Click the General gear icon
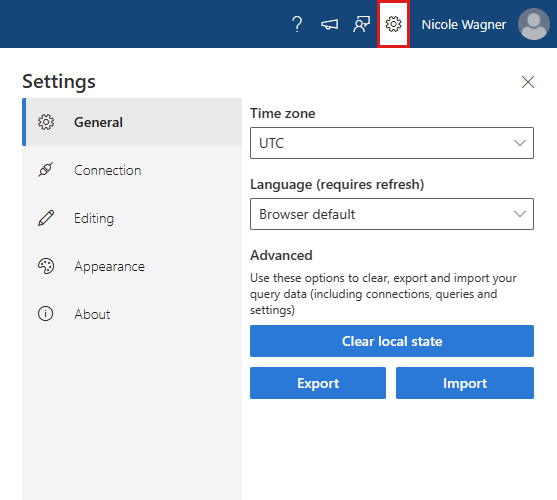 click(46, 122)
